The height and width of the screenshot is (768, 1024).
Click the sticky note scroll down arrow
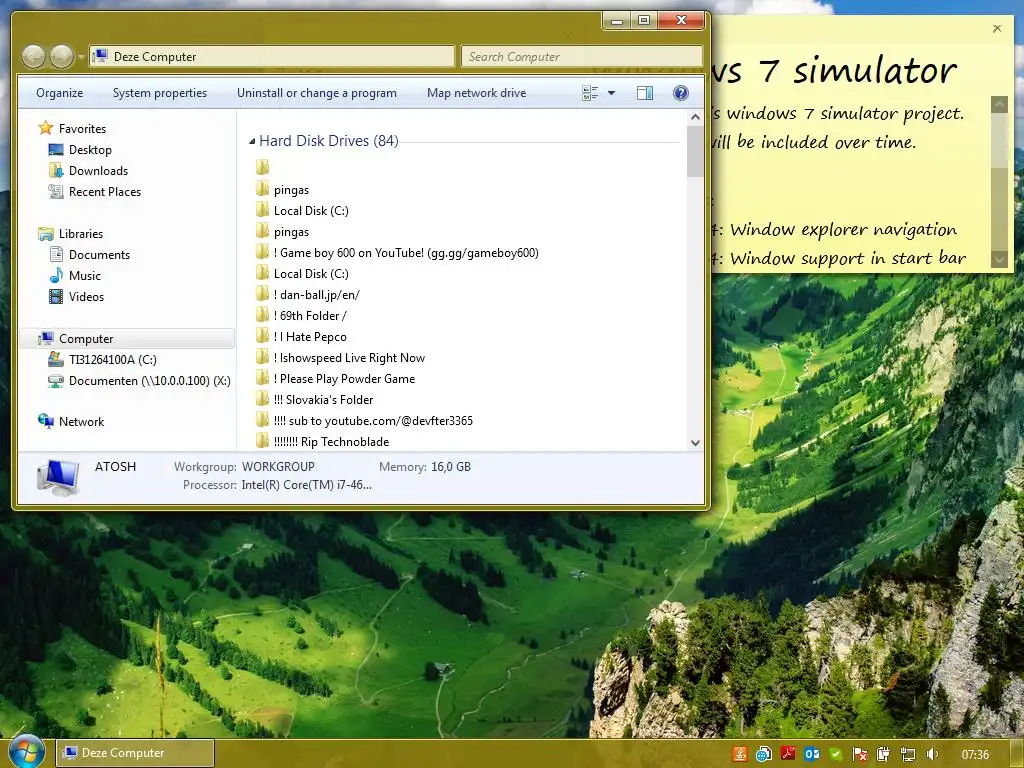coord(999,259)
